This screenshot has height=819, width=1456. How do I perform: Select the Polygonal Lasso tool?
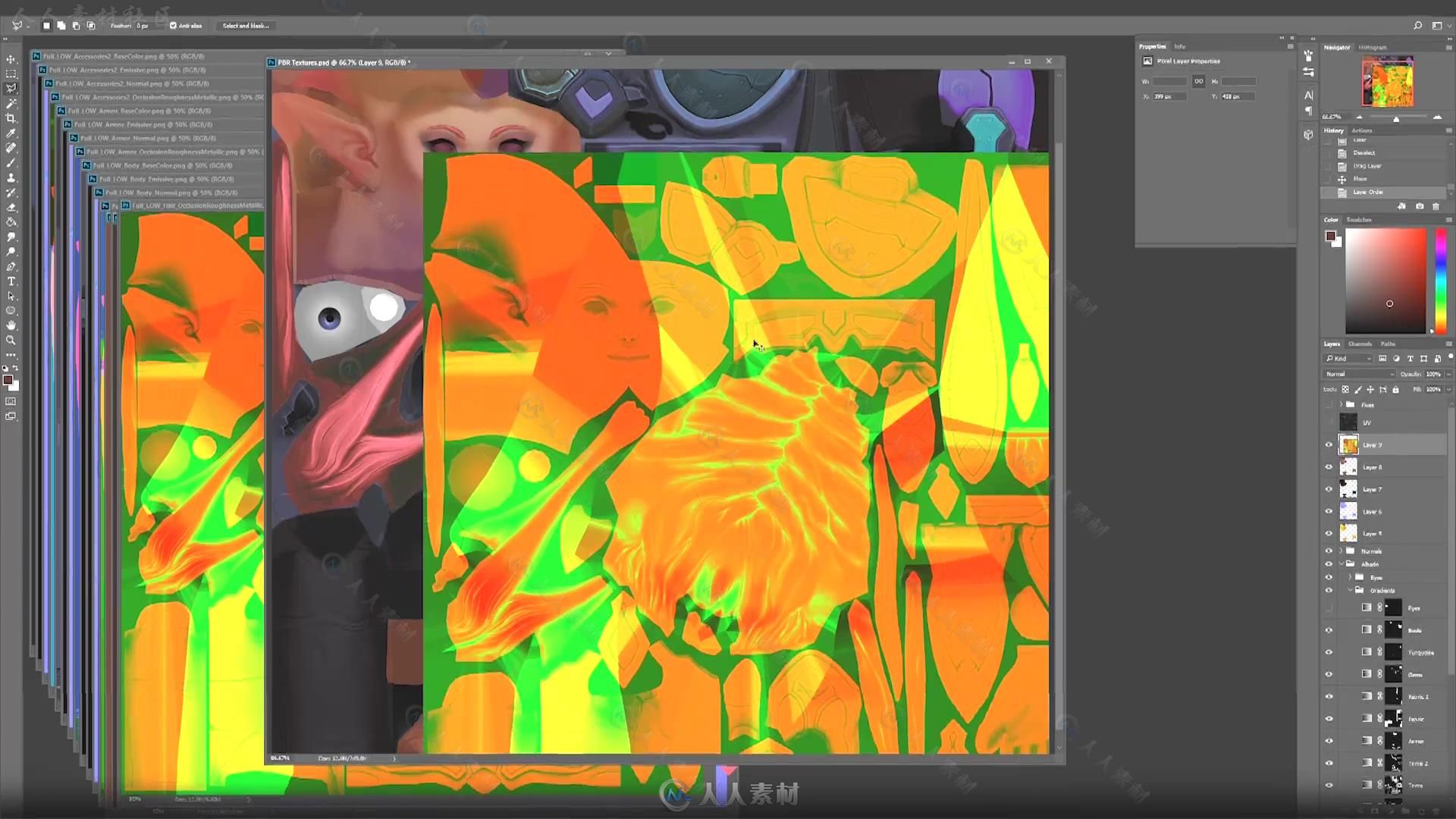(x=11, y=89)
